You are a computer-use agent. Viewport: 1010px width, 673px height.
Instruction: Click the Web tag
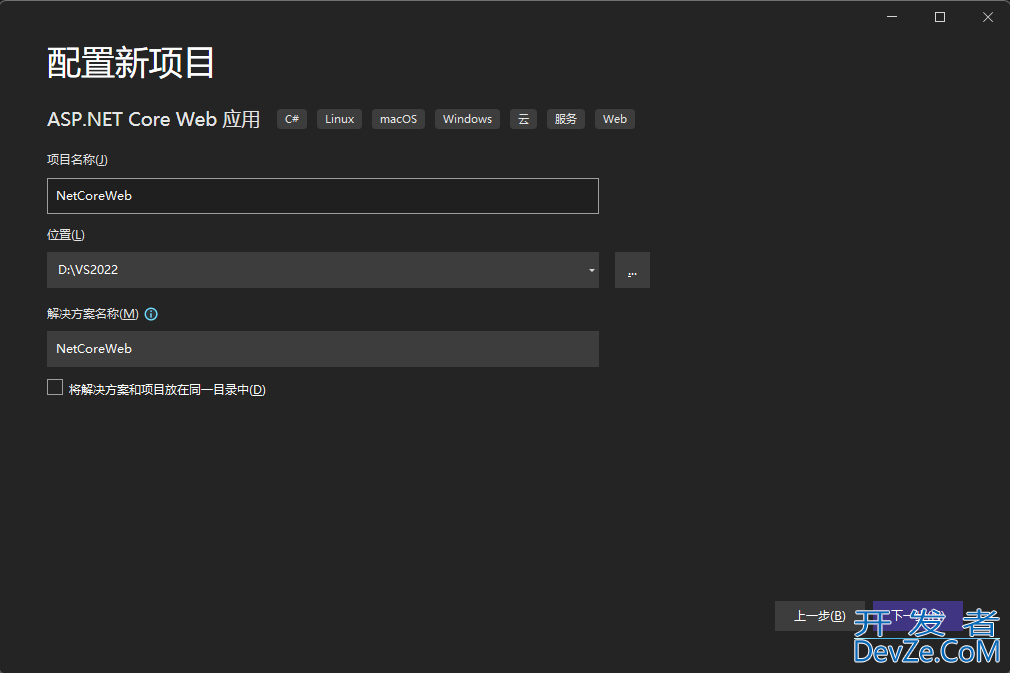[x=615, y=119]
